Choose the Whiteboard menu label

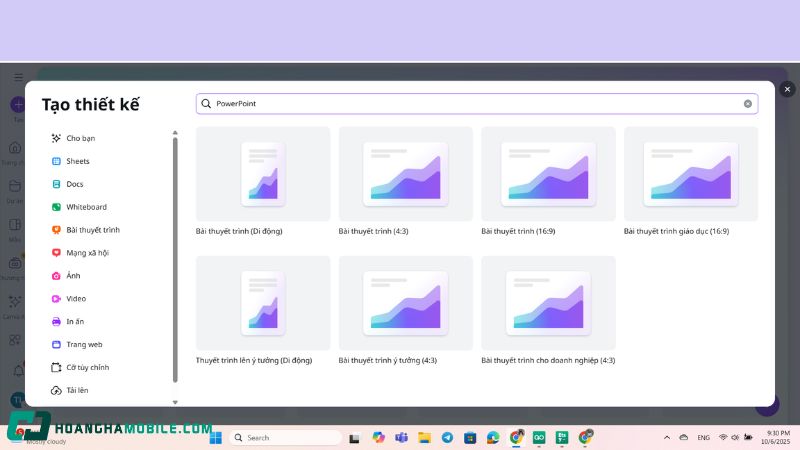pos(86,207)
